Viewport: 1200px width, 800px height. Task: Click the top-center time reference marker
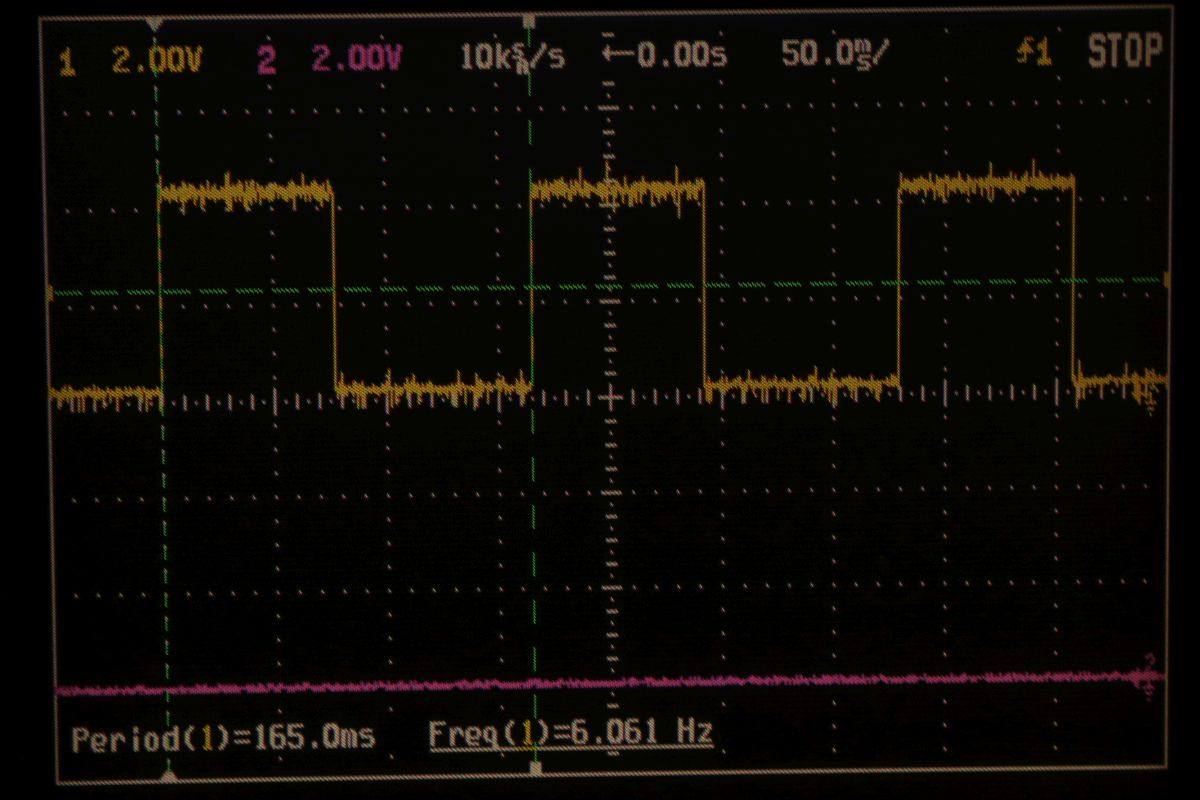(531, 21)
